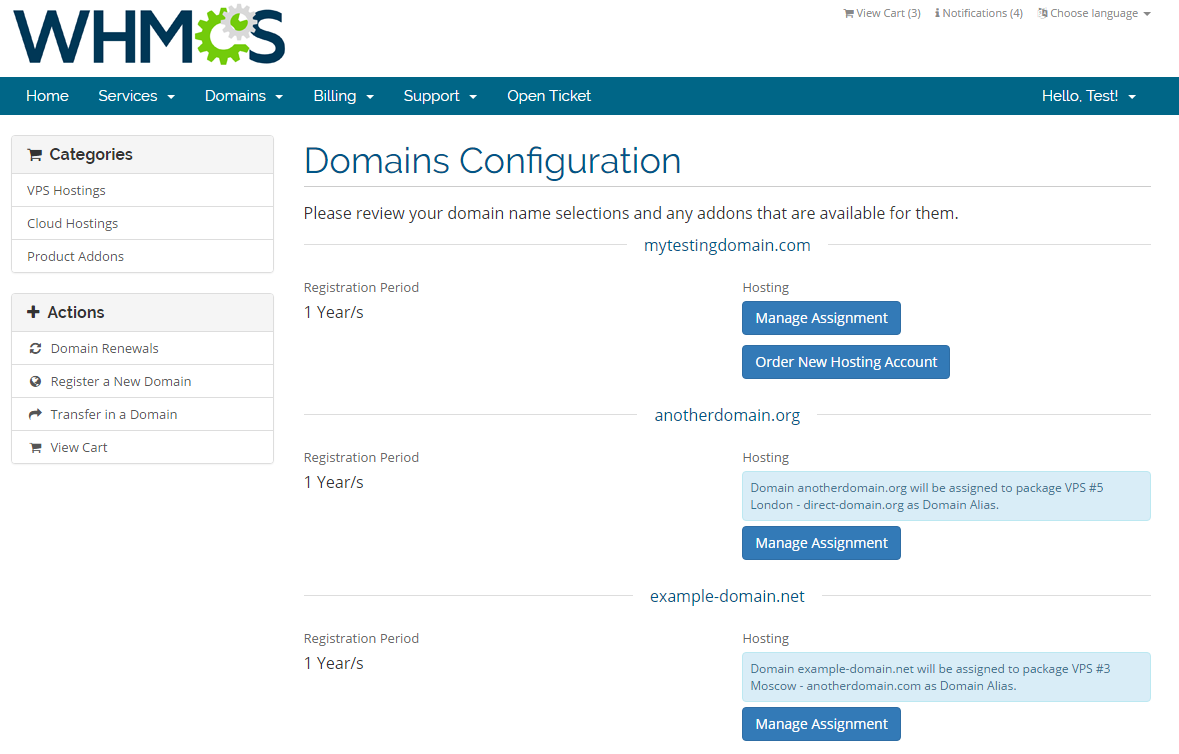Select Product Addons in the Categories list
Image resolution: width=1179 pixels, height=754 pixels.
click(x=75, y=256)
